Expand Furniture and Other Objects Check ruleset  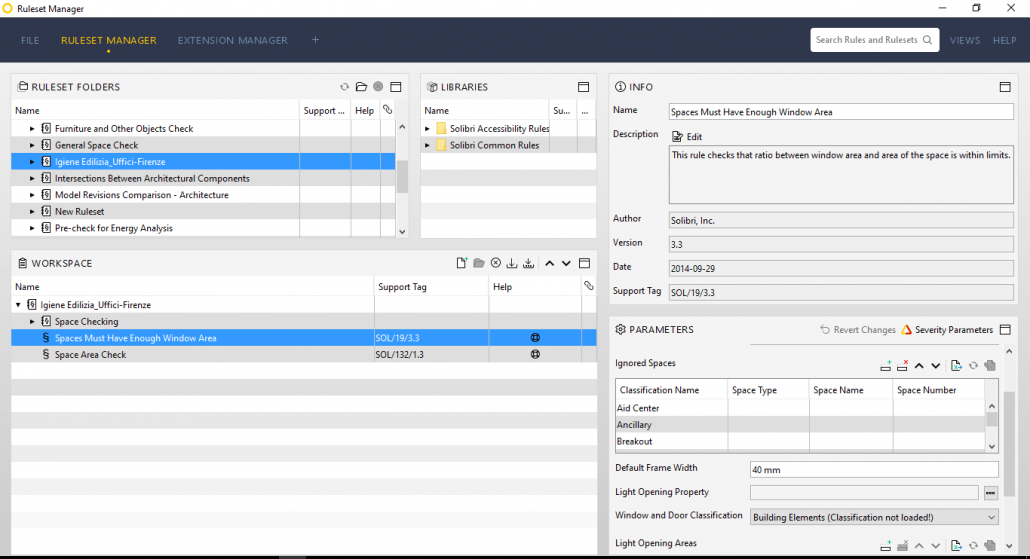click(32, 129)
